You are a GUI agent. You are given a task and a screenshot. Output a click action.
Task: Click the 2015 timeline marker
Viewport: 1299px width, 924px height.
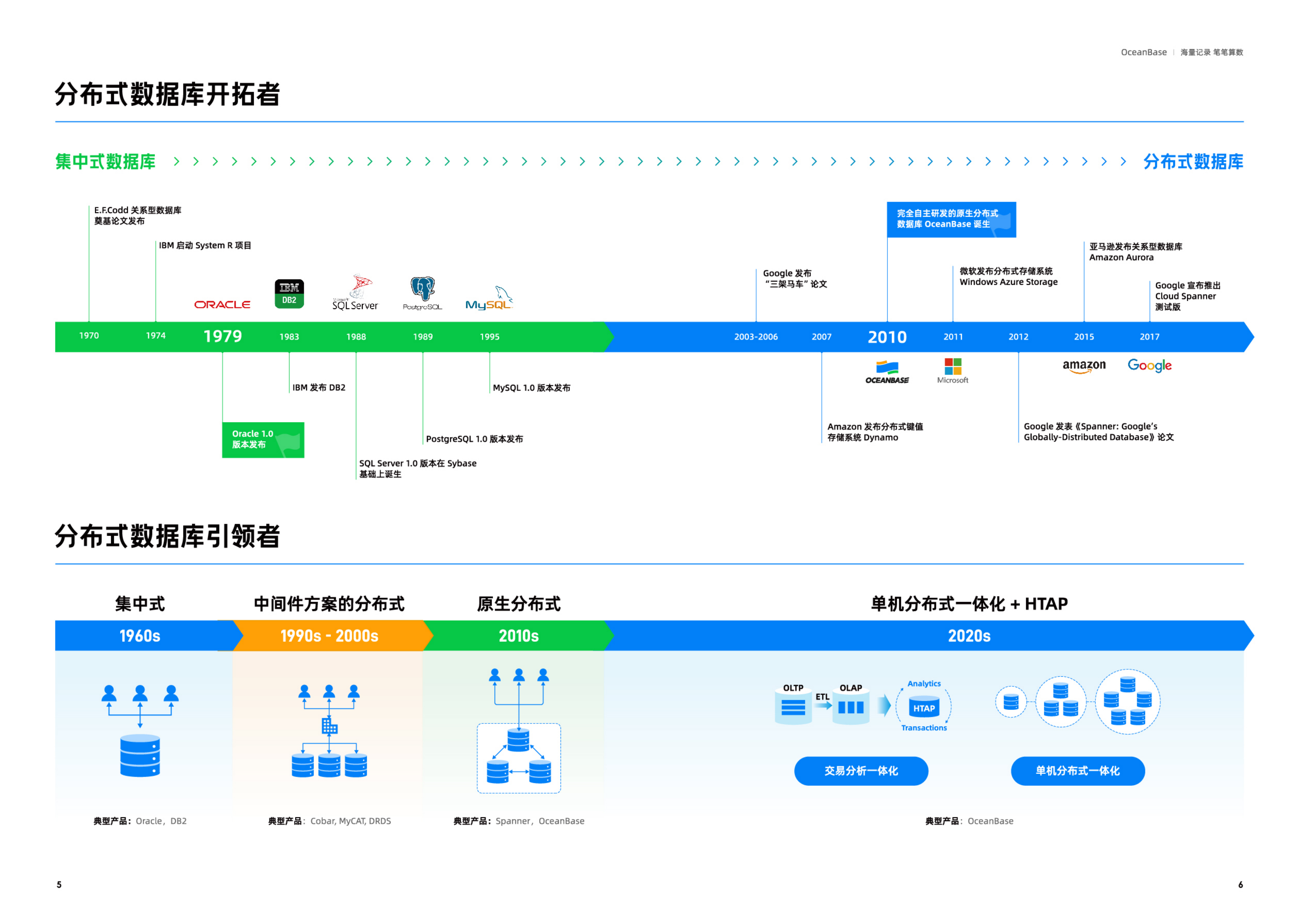[1084, 337]
